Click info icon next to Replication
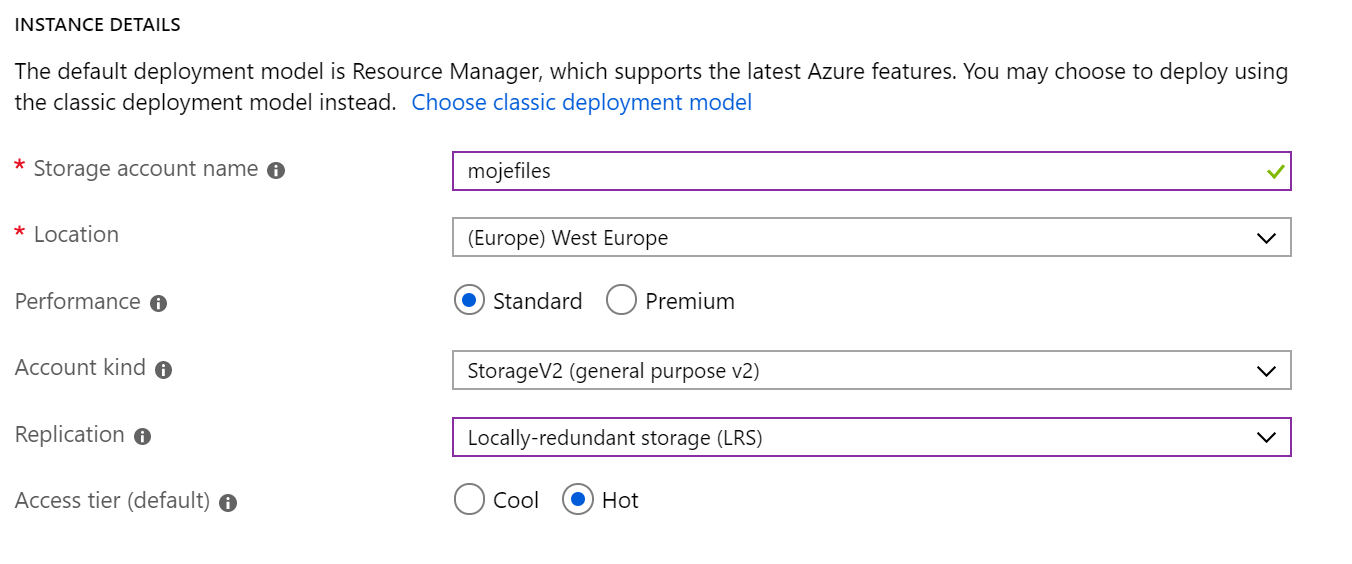1352x564 pixels. pyautogui.click(x=142, y=437)
